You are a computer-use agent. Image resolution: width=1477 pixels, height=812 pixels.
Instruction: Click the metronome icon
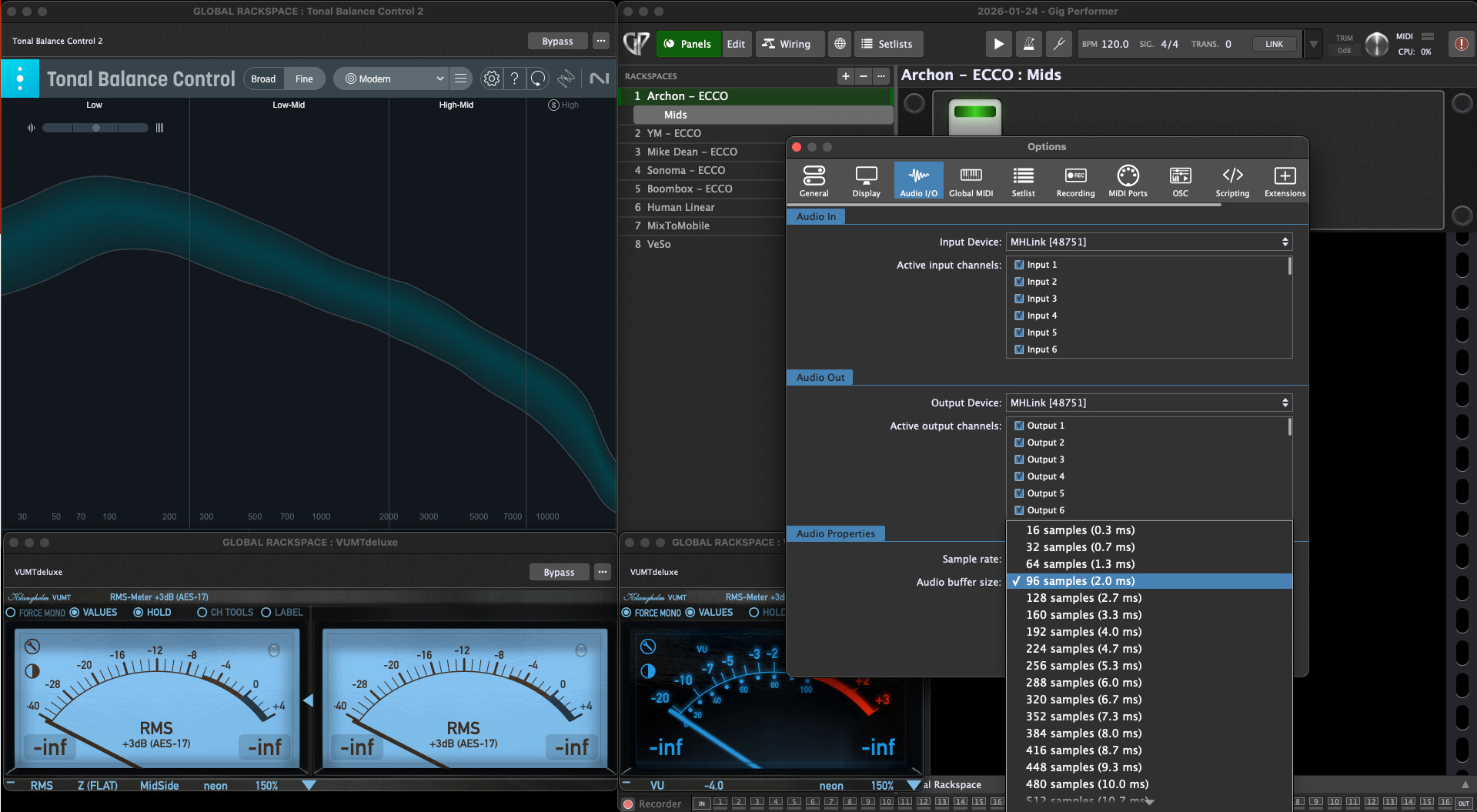1028,44
